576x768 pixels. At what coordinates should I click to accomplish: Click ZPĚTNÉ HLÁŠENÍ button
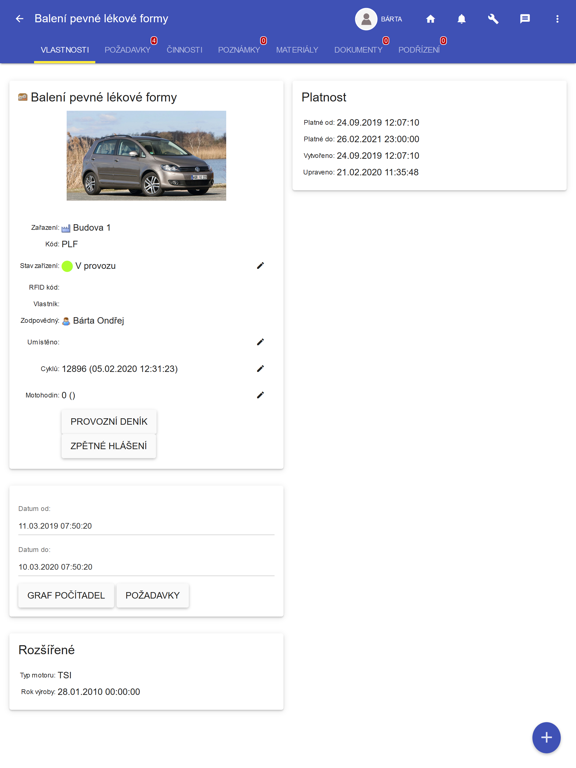pos(109,446)
